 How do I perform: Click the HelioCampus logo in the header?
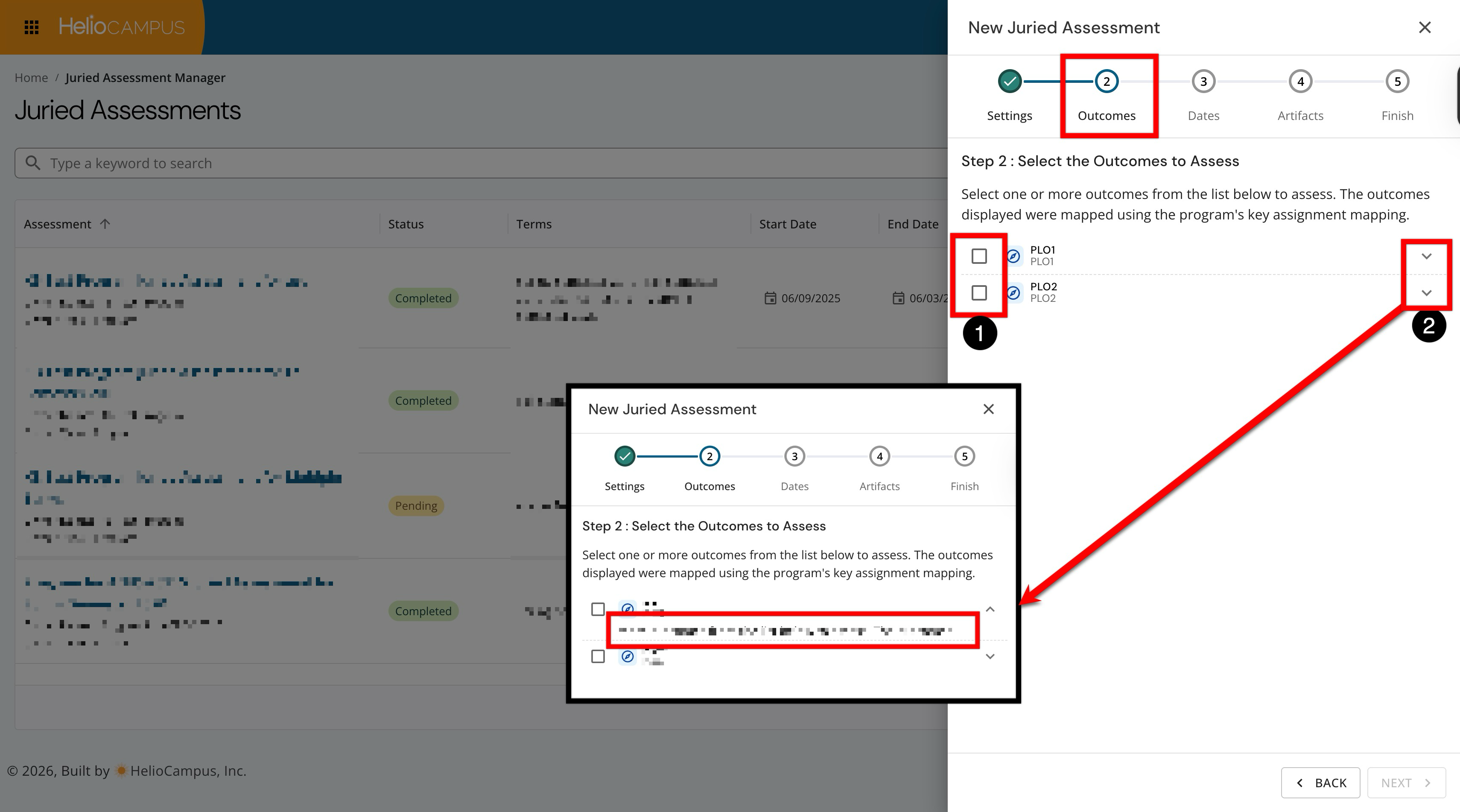pyautogui.click(x=122, y=26)
